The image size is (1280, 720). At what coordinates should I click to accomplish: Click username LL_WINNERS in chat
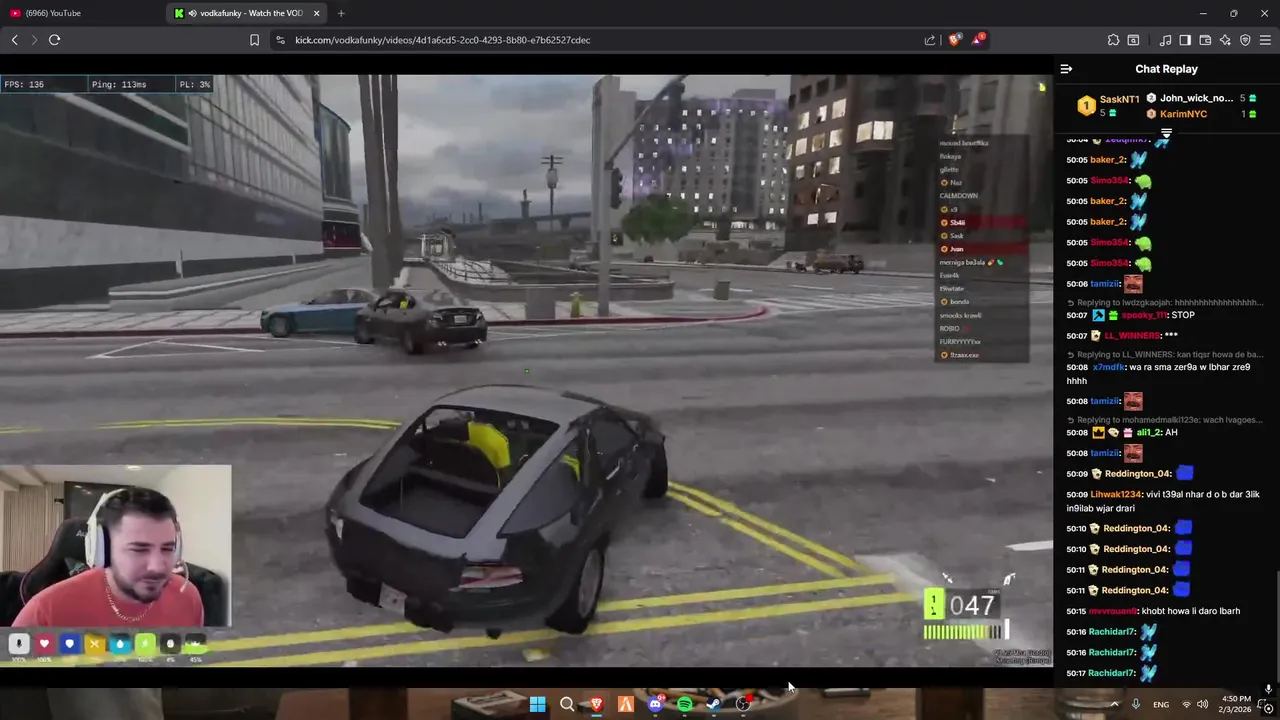click(x=1132, y=336)
